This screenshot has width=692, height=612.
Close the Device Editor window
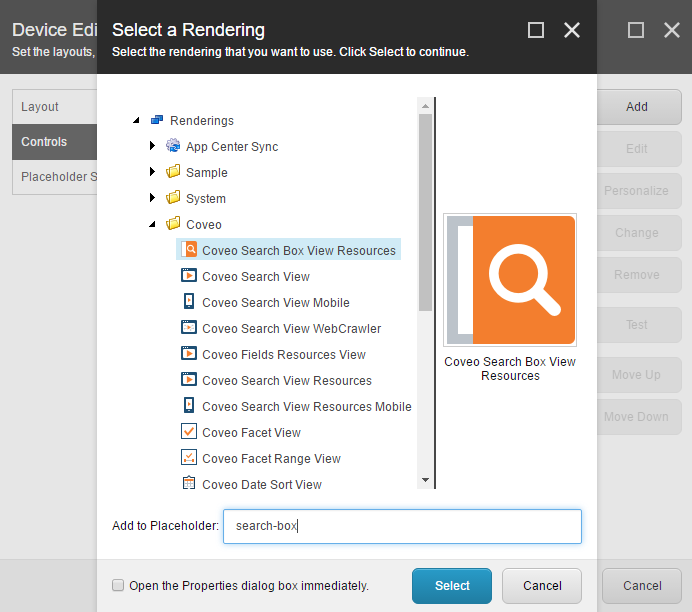(672, 30)
